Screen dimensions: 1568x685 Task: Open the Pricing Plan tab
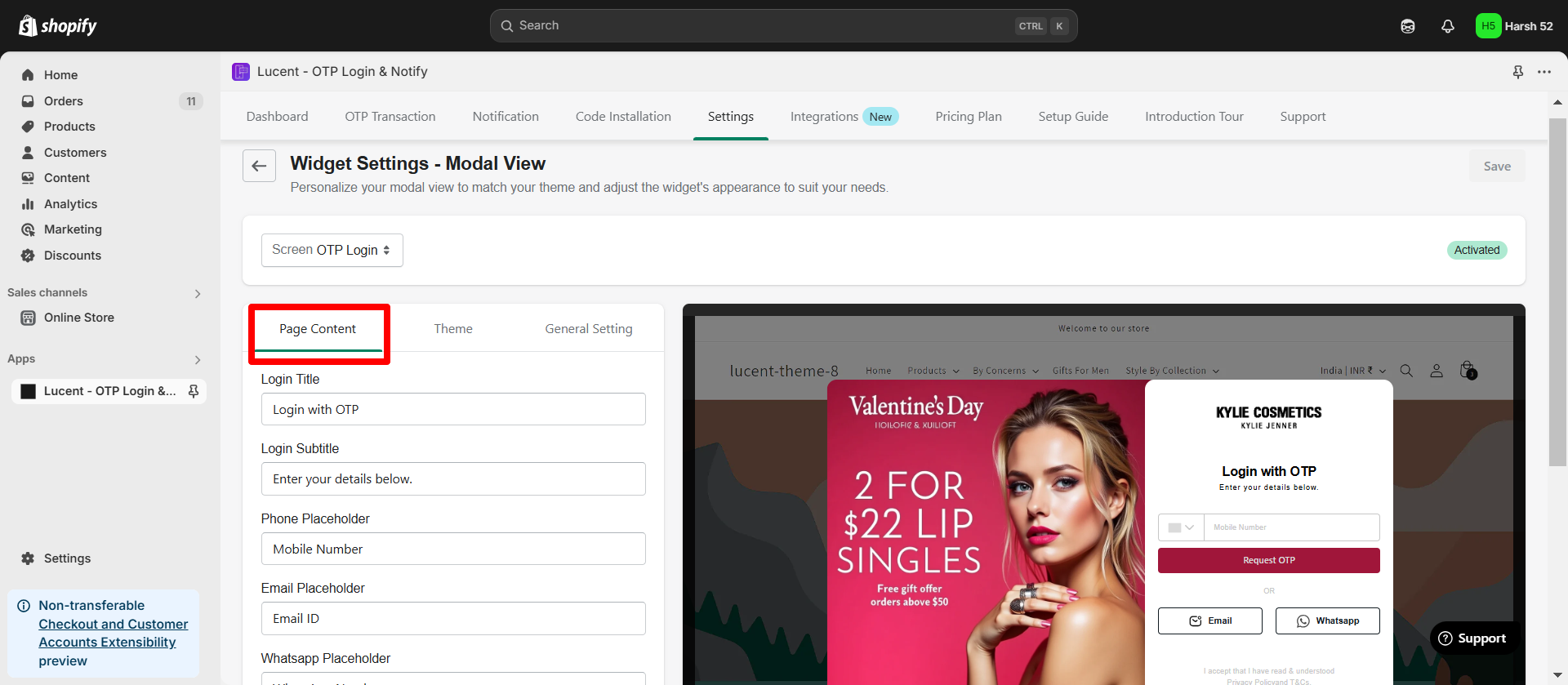click(x=969, y=117)
